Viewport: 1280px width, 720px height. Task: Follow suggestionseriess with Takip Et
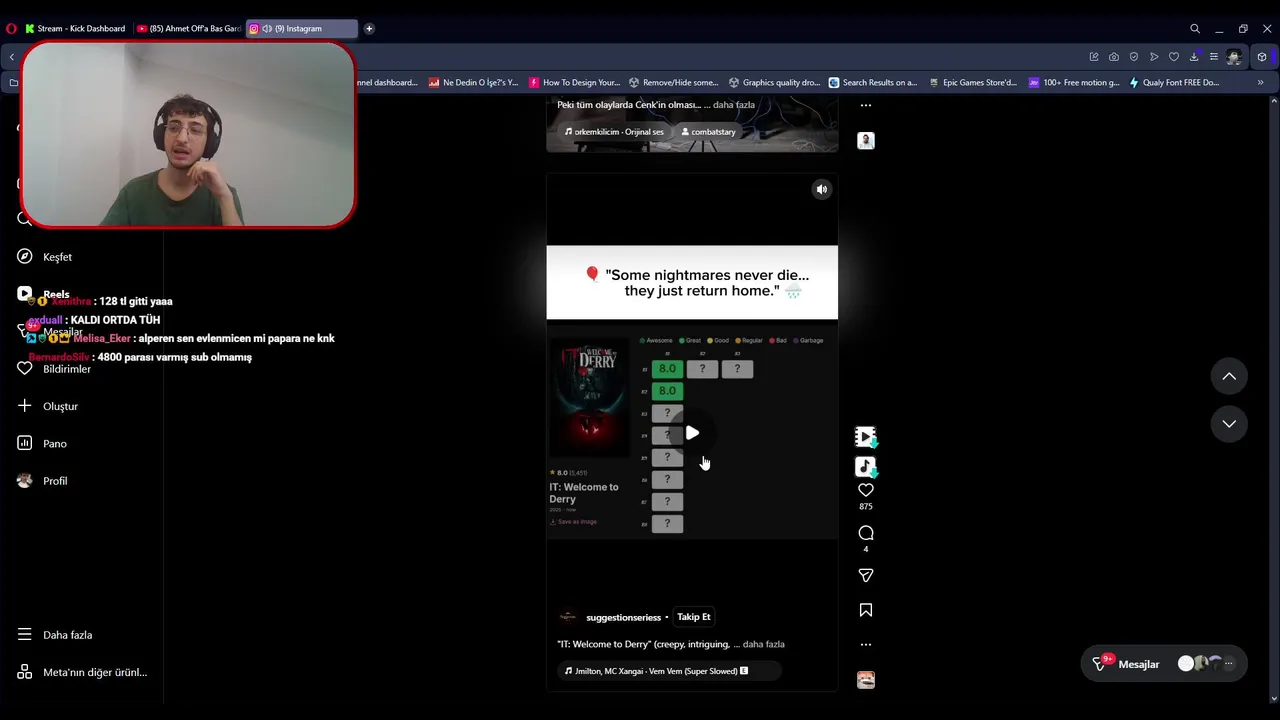click(693, 617)
